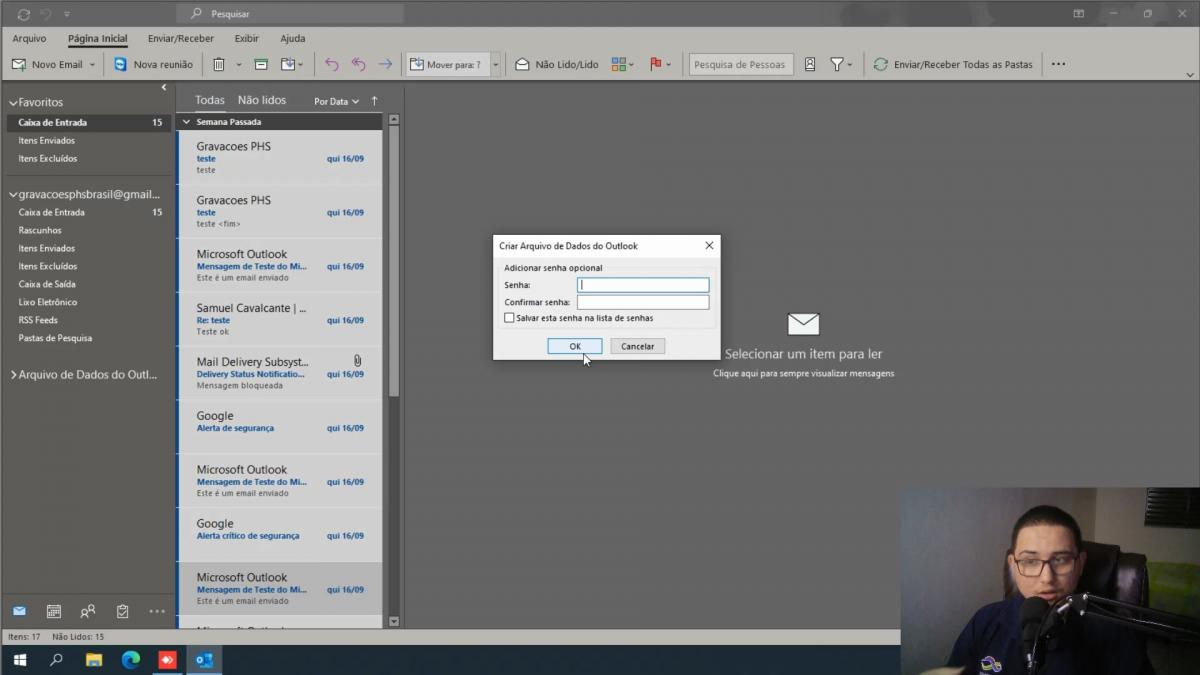
Task: Open the Calendar icon in navigation bar
Action: (x=54, y=611)
